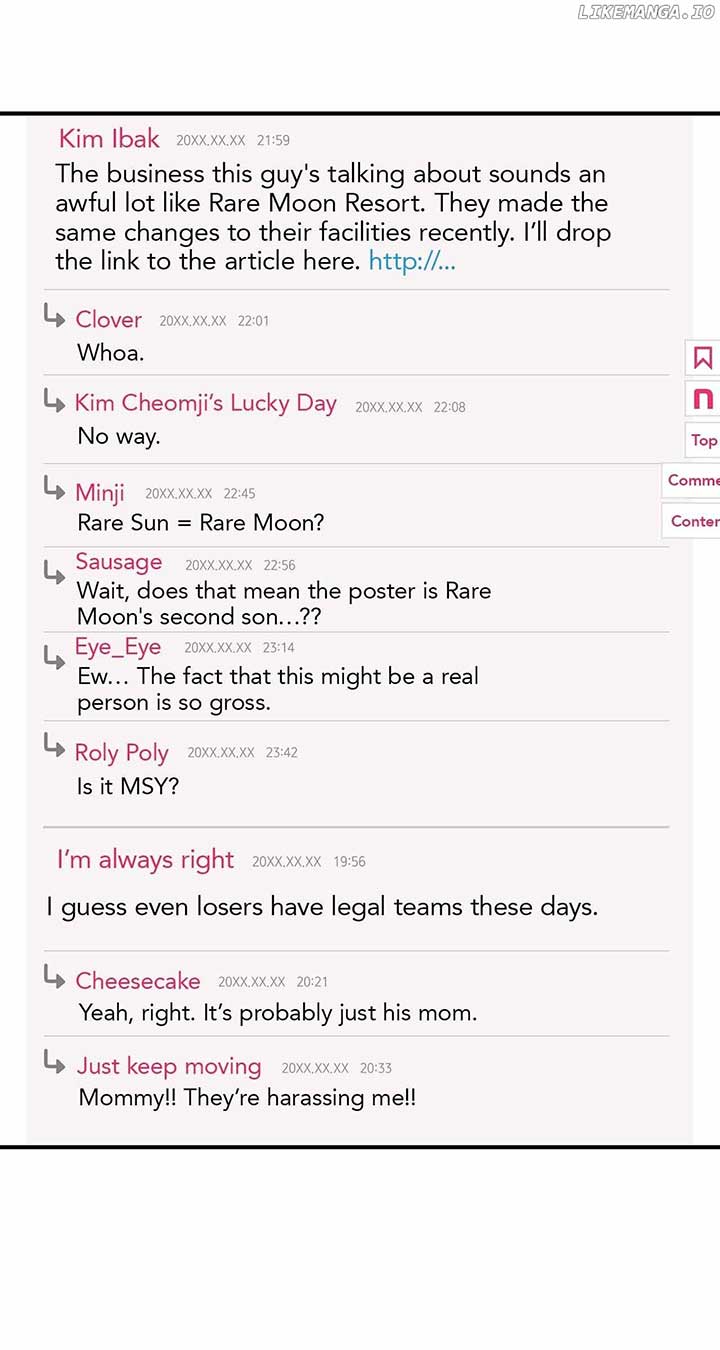720x1350 pixels.
Task: Click the reply arrow beside Sausage's reply
Action: [x=54, y=571]
